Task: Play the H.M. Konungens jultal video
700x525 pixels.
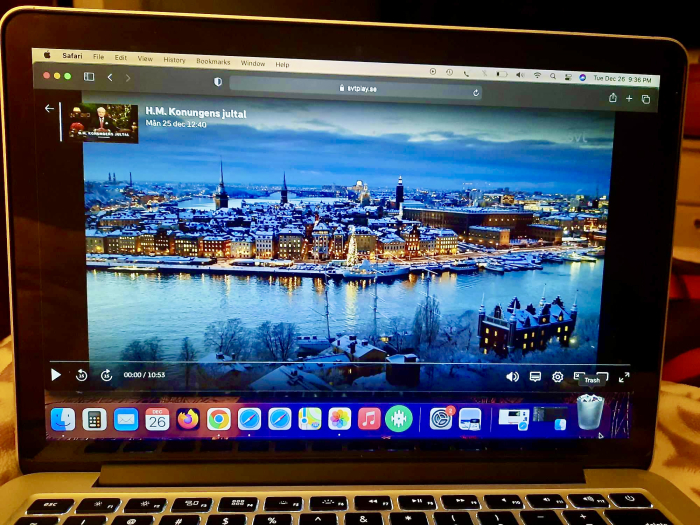Action: (56, 375)
